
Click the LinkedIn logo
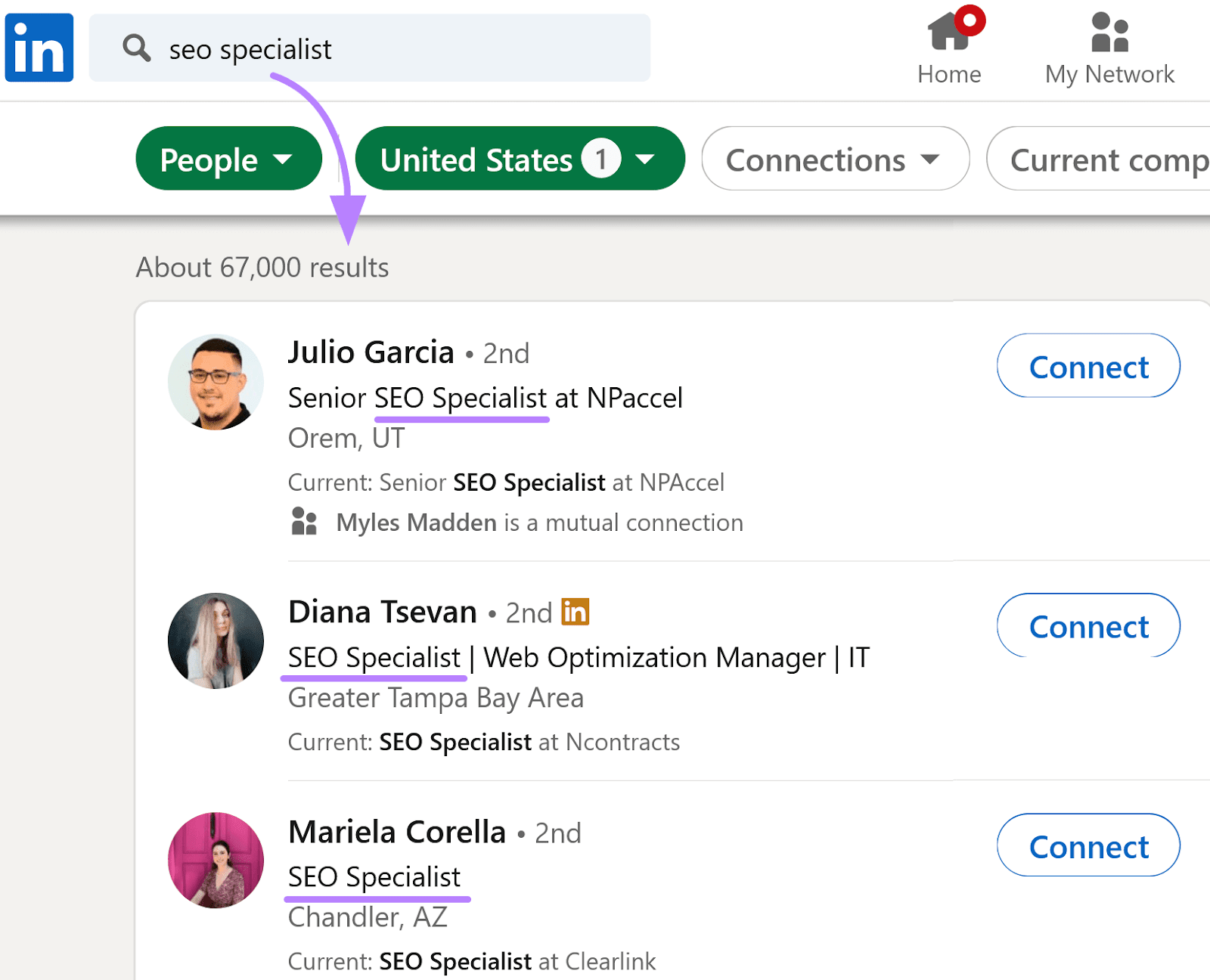[39, 47]
